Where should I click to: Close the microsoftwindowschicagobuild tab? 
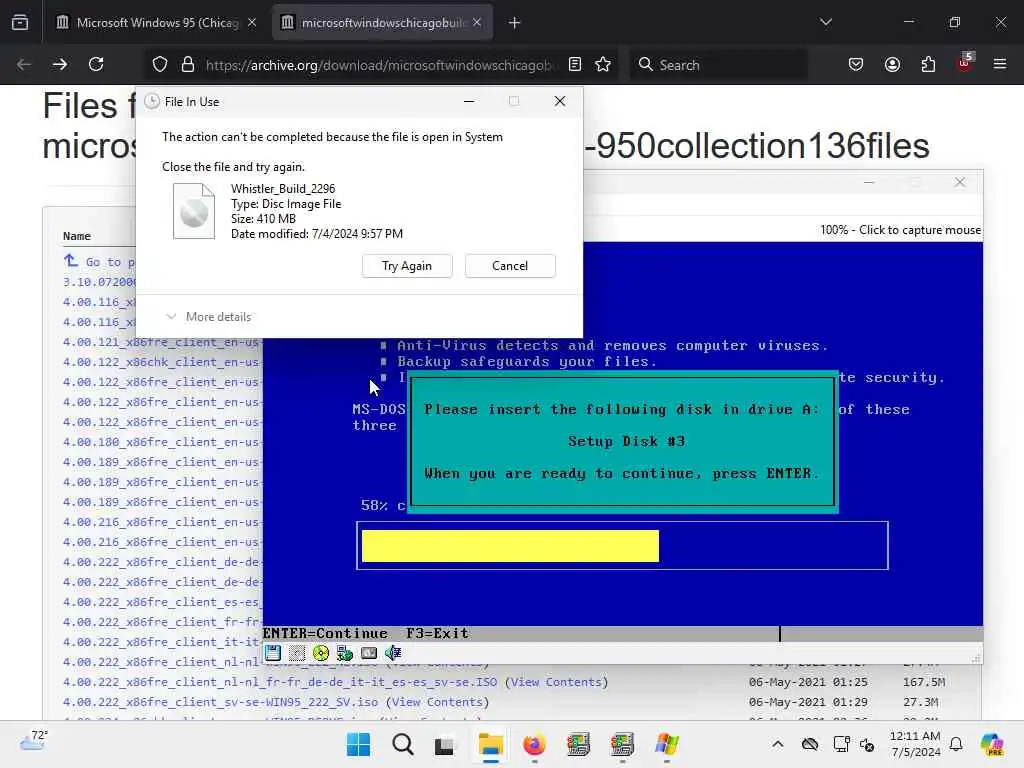[477, 22]
